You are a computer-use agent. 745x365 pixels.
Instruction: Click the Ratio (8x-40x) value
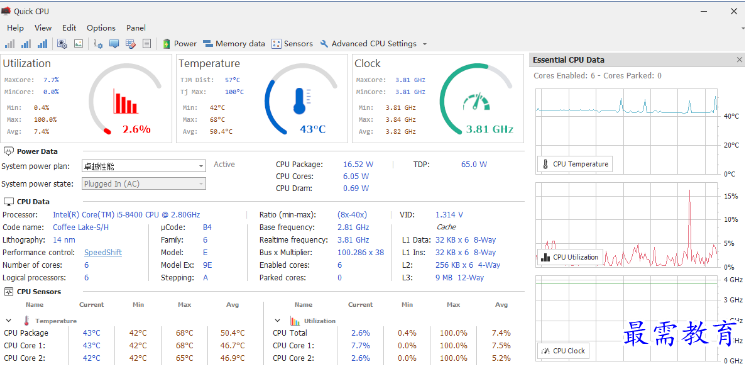click(352, 215)
